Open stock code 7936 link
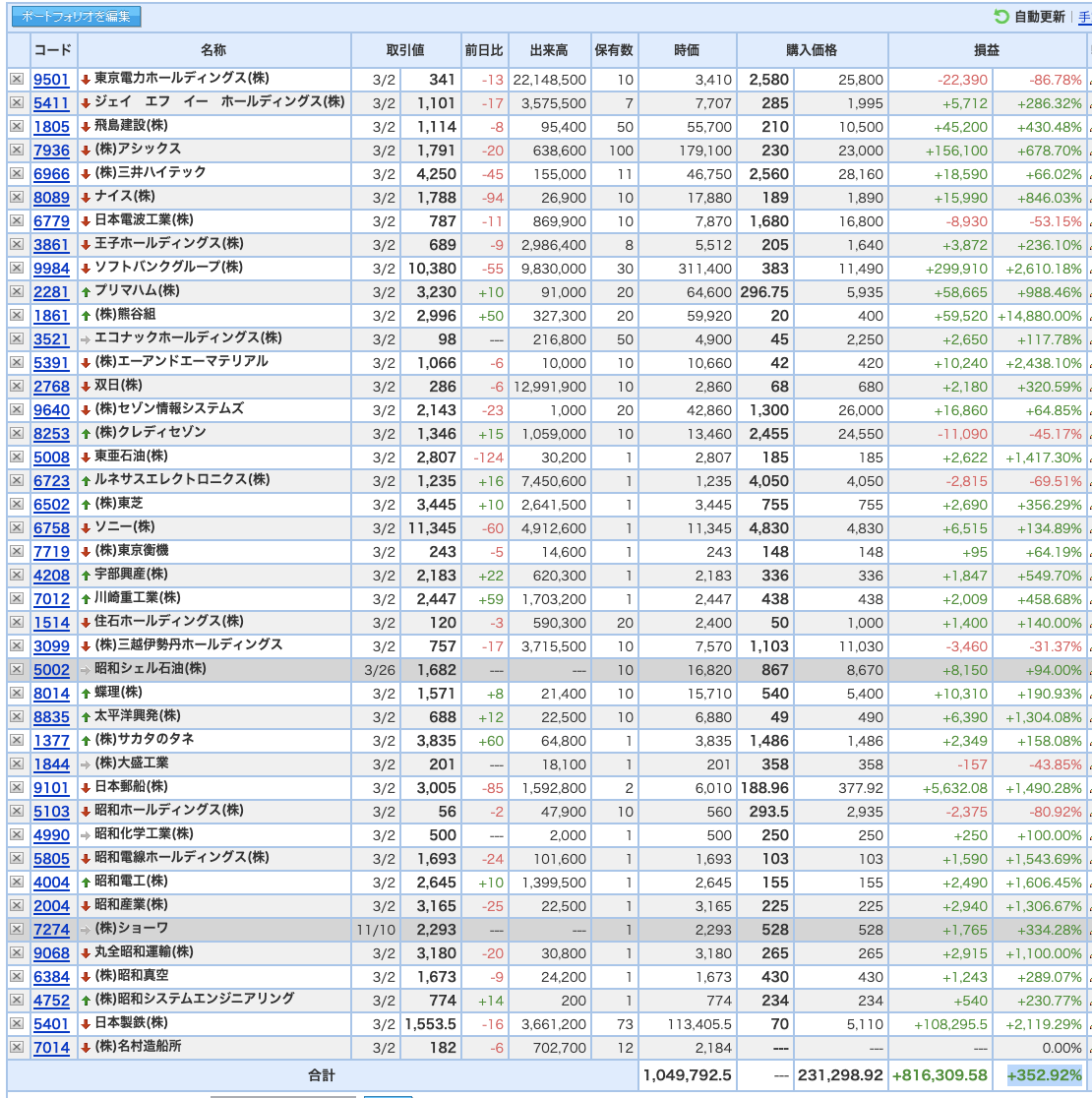 (52, 151)
